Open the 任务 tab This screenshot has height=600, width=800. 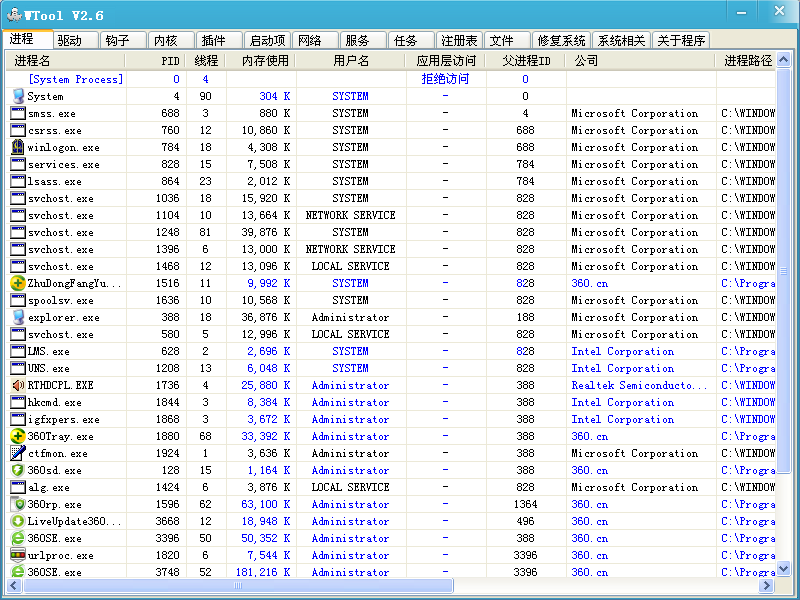[411, 40]
